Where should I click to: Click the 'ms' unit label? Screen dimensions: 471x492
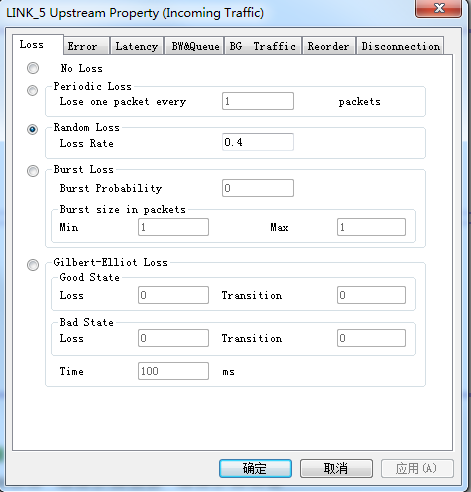coord(229,372)
